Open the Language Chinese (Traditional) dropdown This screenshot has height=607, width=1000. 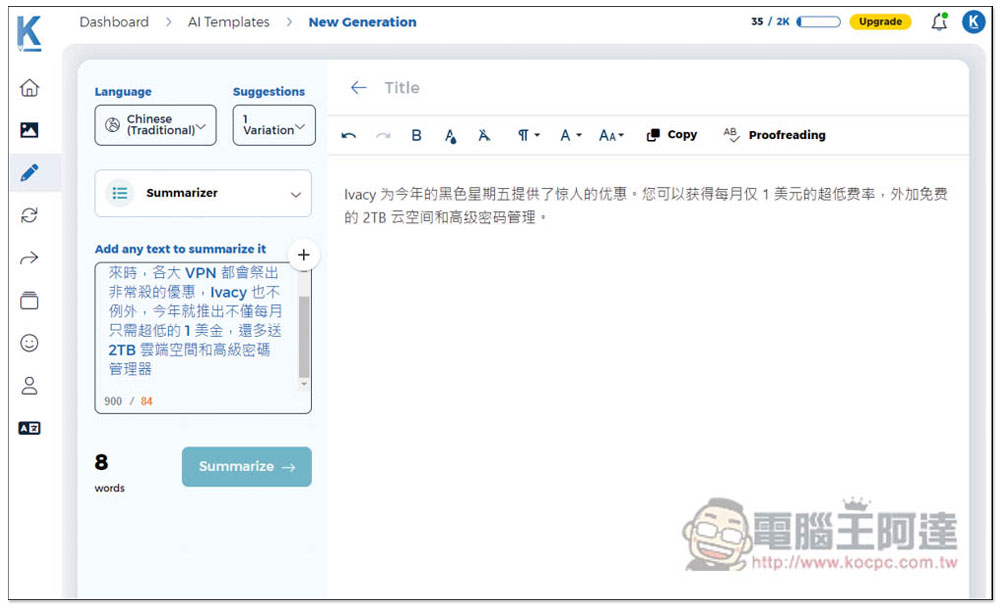(156, 125)
